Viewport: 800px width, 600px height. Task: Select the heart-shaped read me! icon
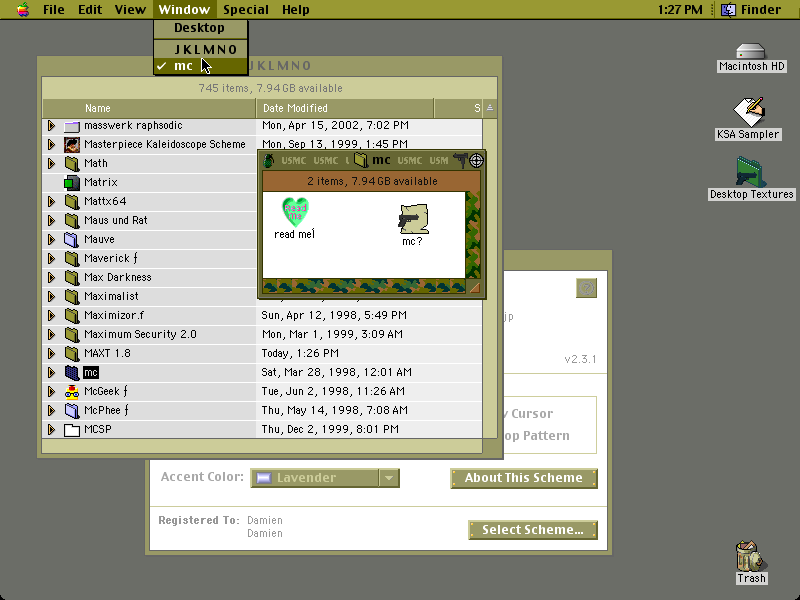pyautogui.click(x=295, y=212)
